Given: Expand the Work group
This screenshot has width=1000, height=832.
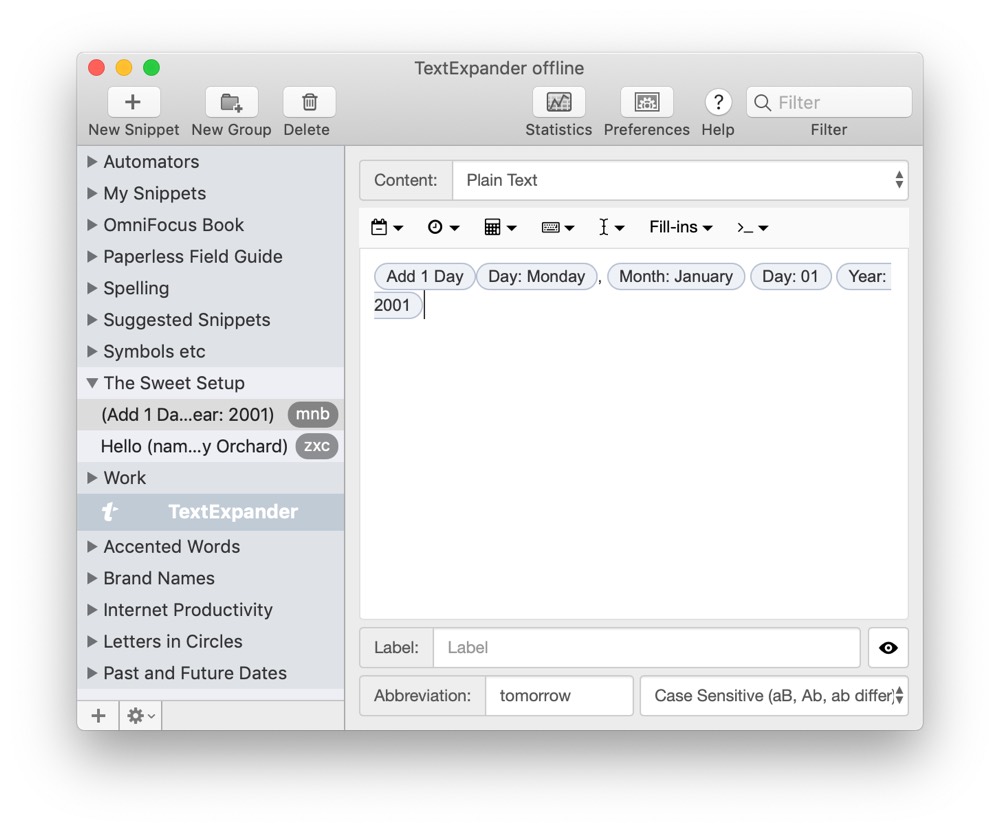Looking at the screenshot, I should click(92, 478).
